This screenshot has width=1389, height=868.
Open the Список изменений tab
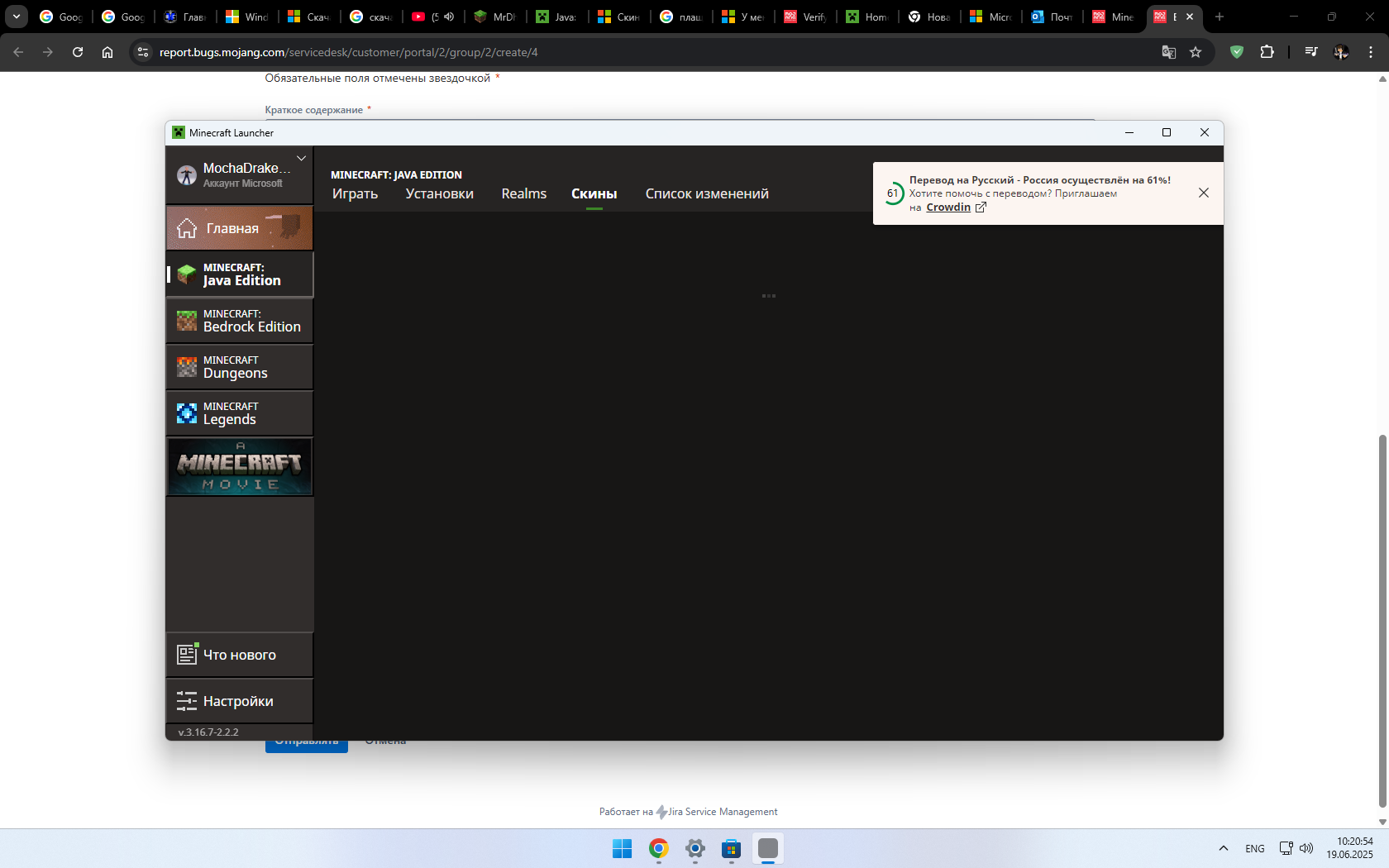[x=707, y=193]
